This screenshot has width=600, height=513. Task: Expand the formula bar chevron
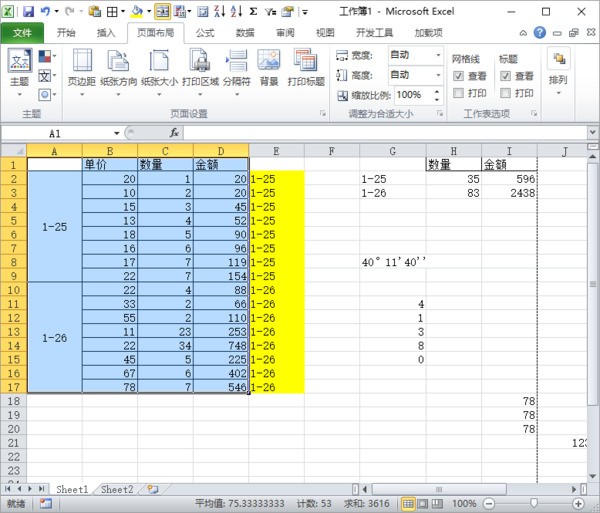click(592, 133)
